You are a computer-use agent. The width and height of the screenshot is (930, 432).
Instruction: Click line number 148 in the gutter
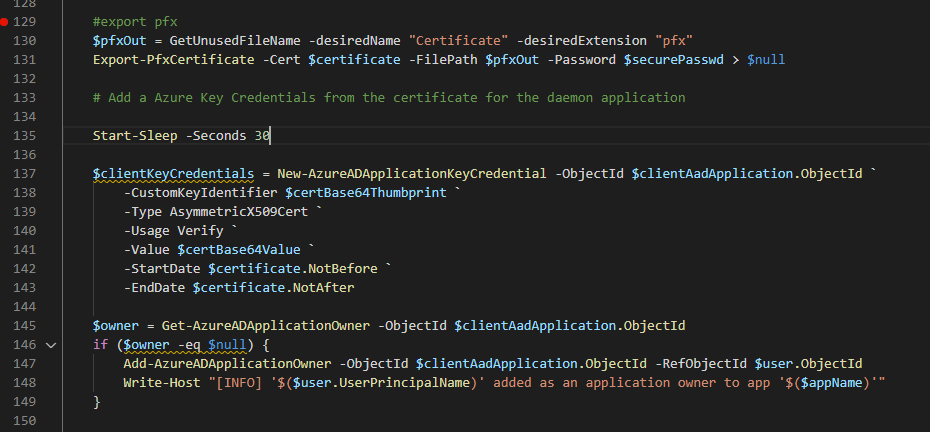[x=25, y=383]
